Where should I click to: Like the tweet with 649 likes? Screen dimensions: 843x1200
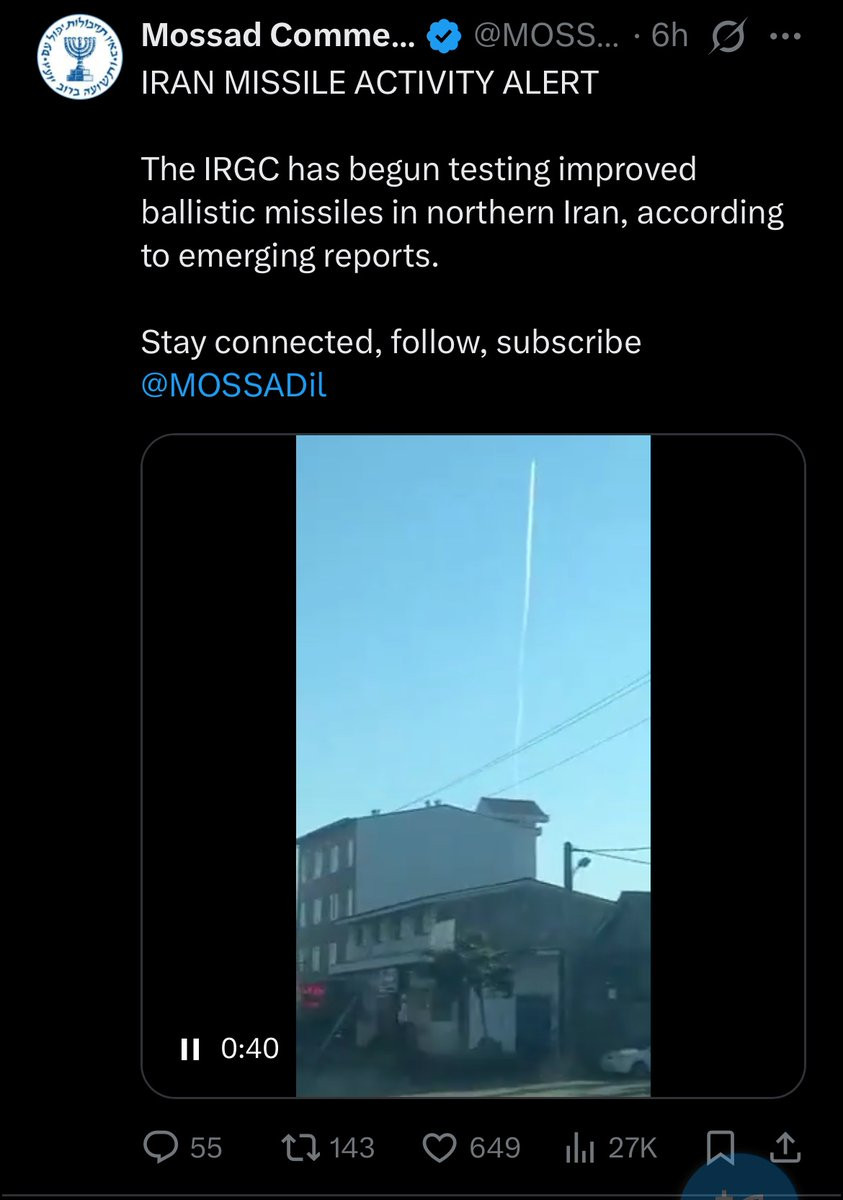(440, 1146)
